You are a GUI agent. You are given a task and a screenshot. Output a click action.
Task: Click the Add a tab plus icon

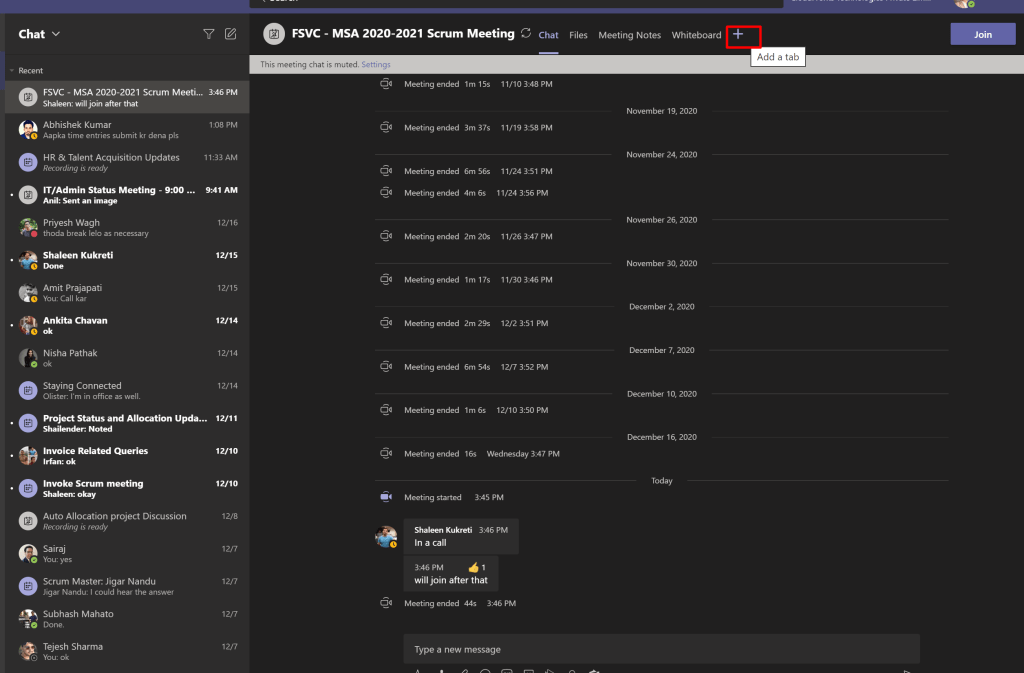pyautogui.click(x=738, y=35)
